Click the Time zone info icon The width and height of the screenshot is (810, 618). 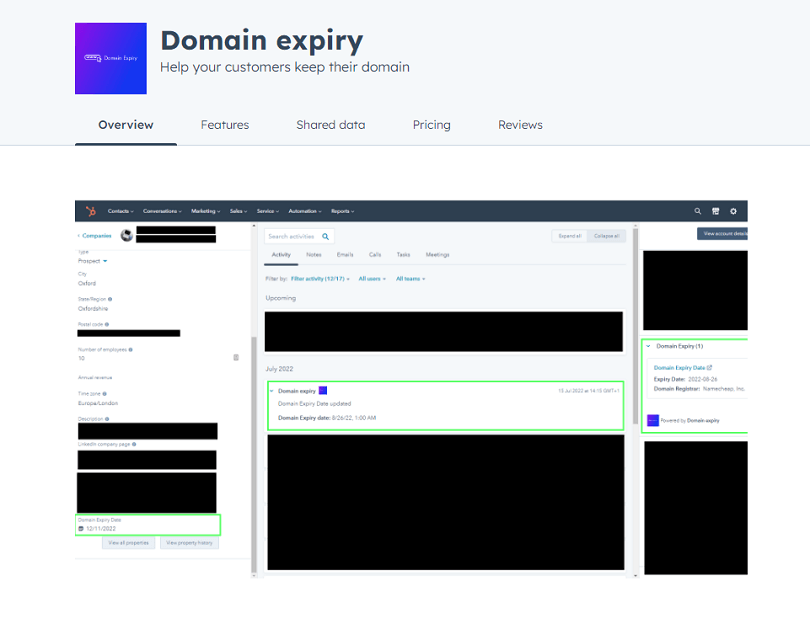[104, 394]
